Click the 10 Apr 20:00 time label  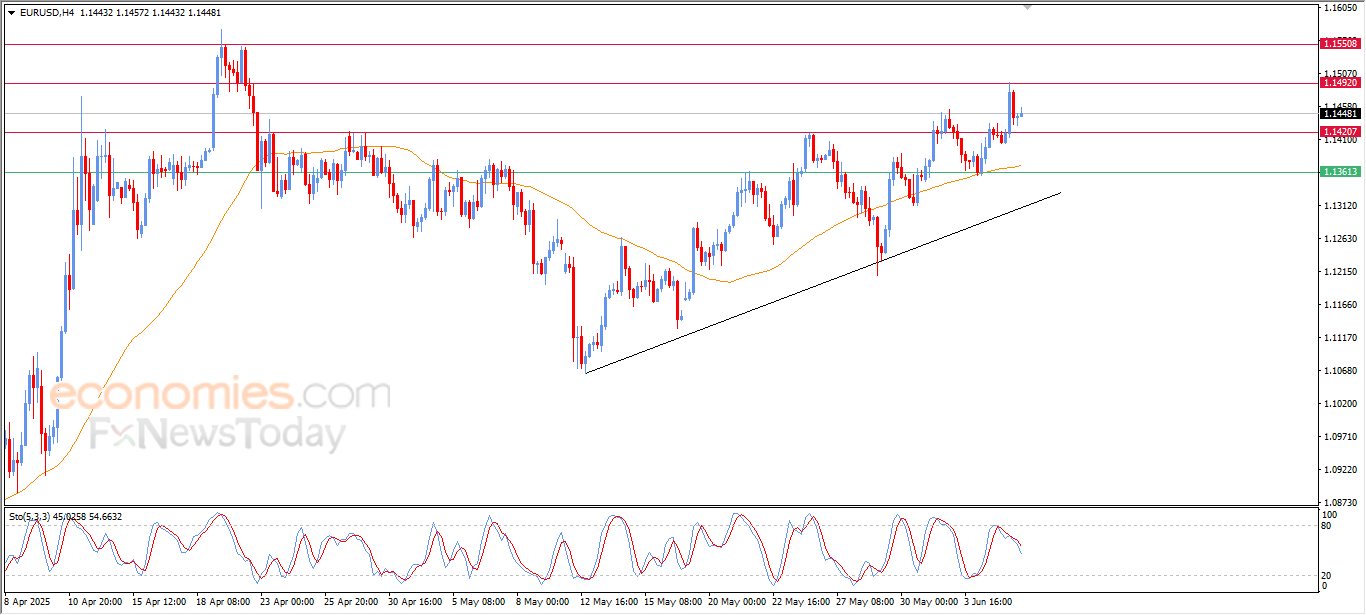(95, 603)
